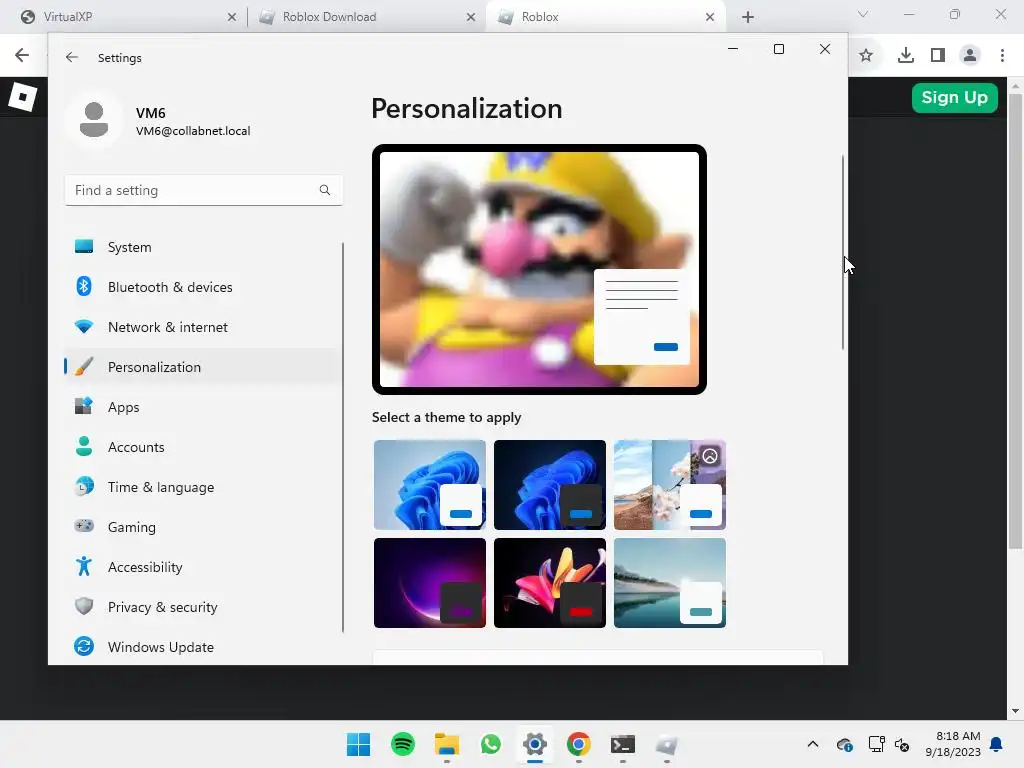Open Gaming settings category

[x=202, y=526]
